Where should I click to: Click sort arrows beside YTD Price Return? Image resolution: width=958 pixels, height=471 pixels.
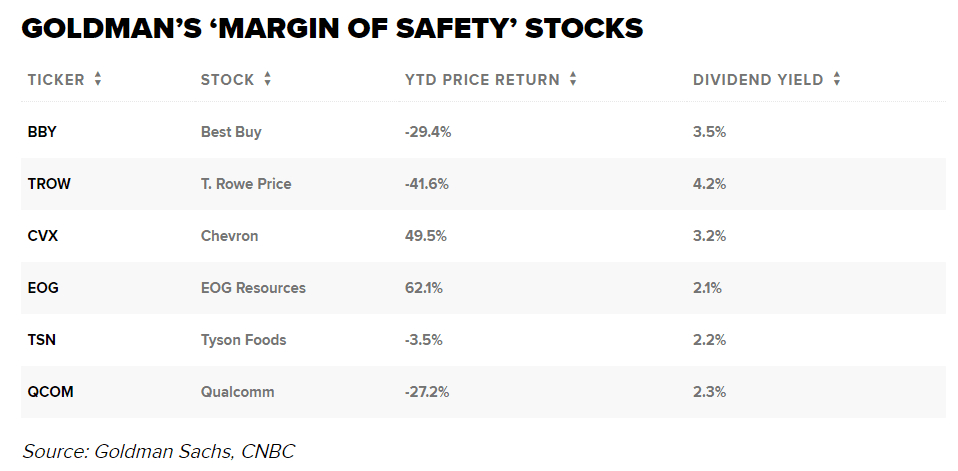(x=573, y=80)
